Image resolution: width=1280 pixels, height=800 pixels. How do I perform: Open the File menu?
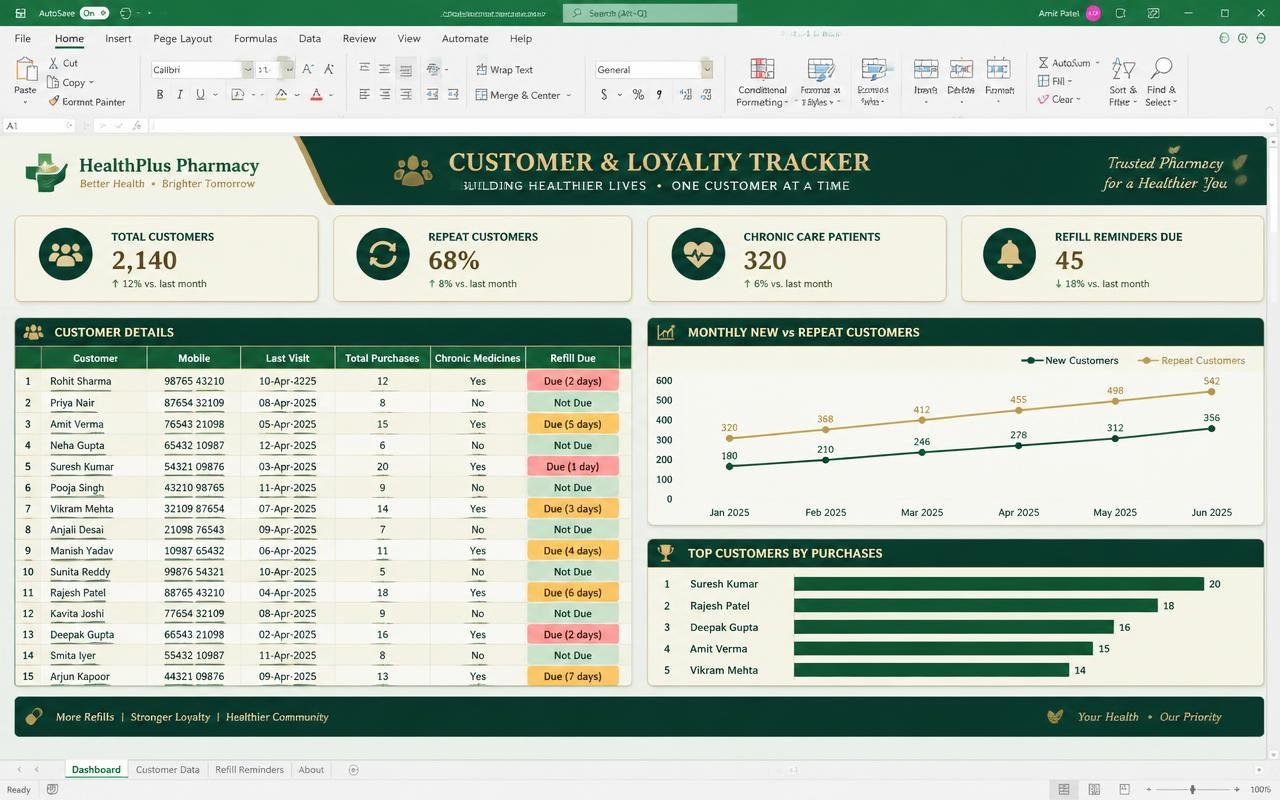click(22, 39)
